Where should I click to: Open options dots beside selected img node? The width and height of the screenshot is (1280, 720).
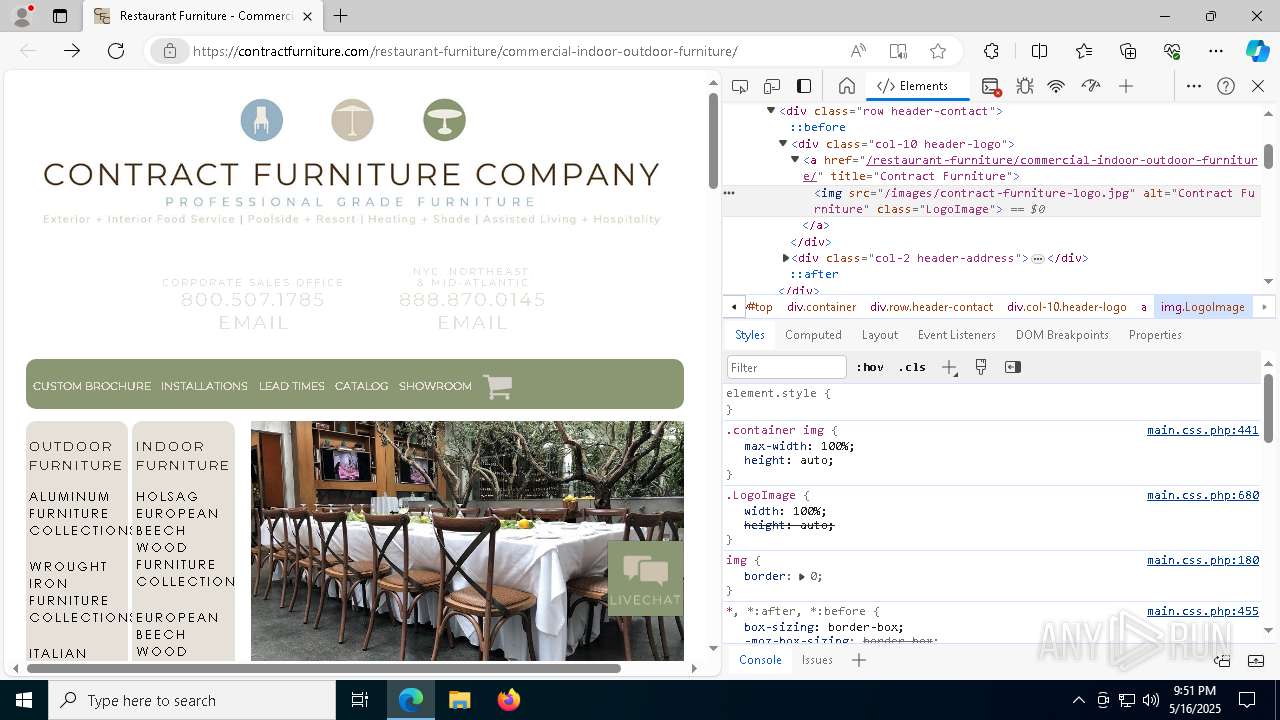729,193
